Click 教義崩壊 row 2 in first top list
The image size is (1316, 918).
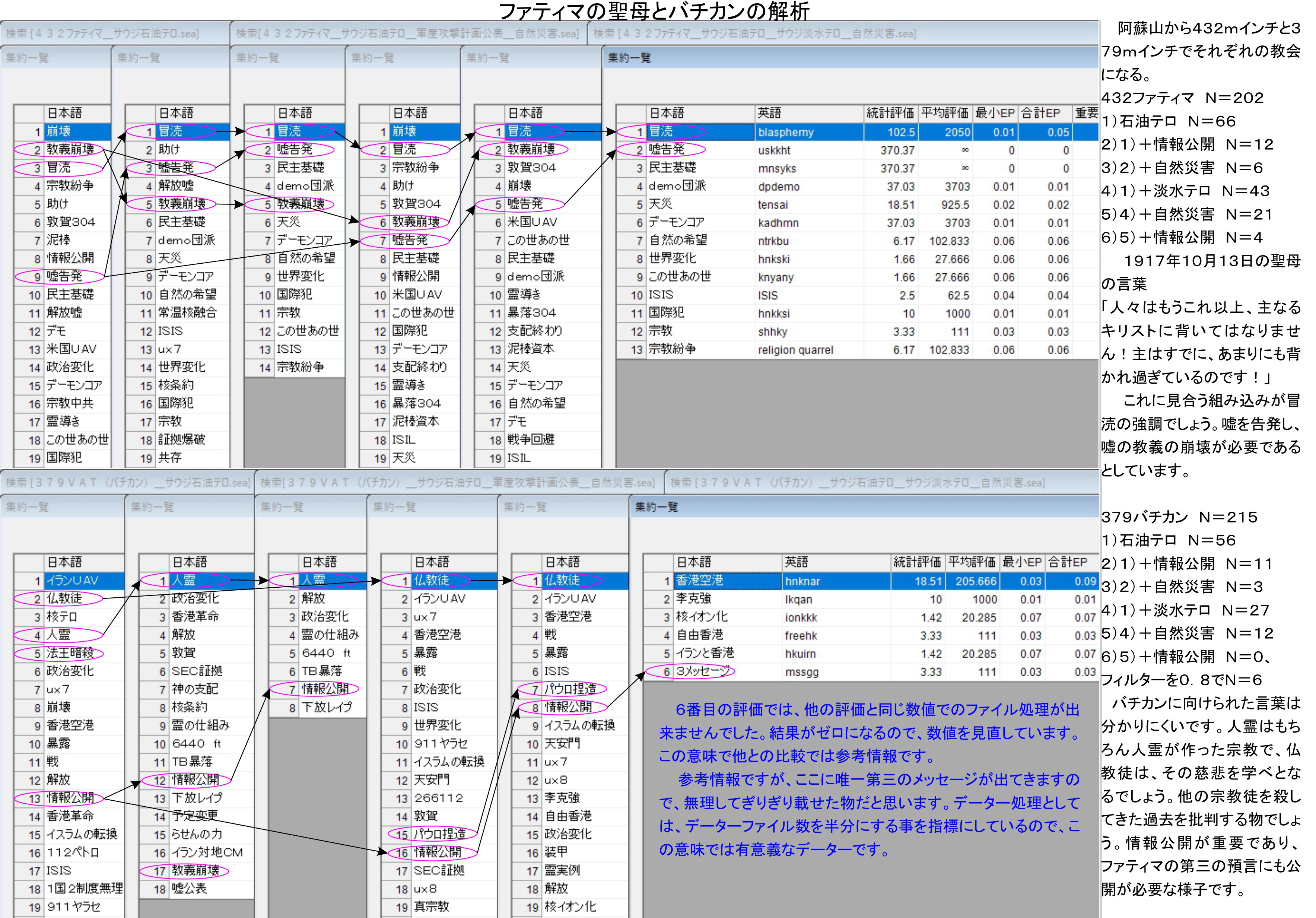[x=70, y=150]
